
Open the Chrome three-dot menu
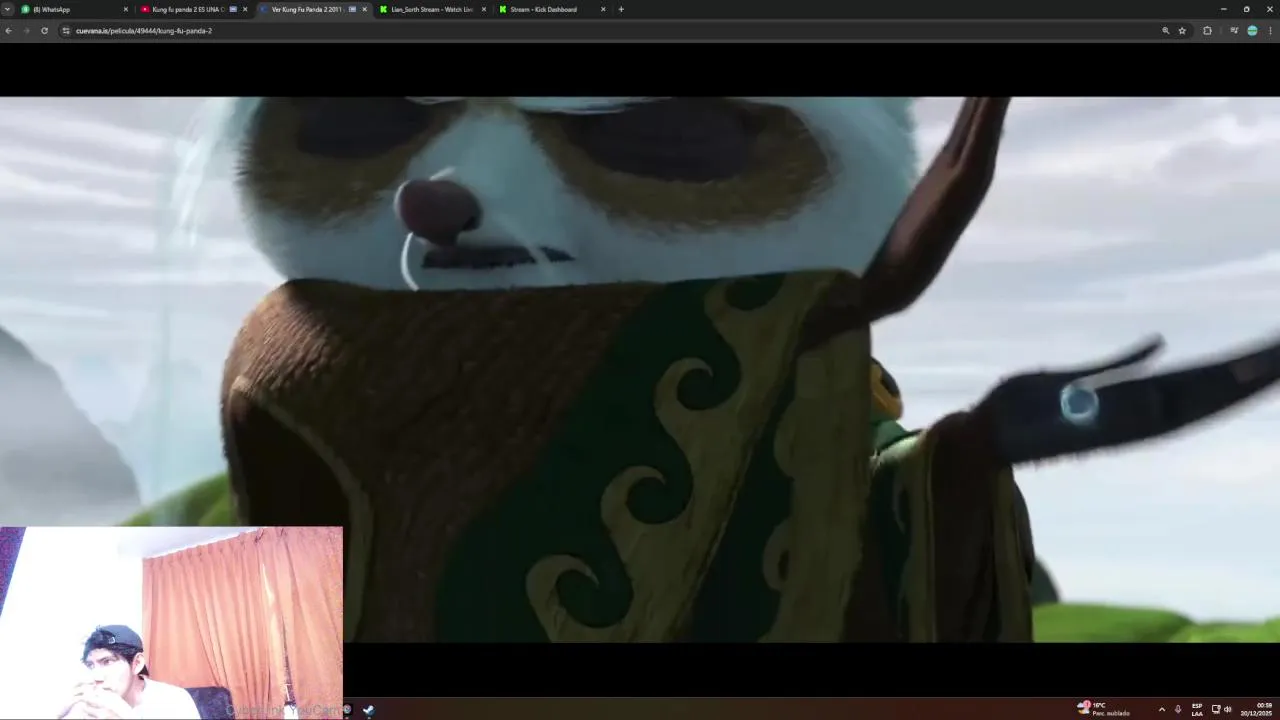(x=1270, y=31)
